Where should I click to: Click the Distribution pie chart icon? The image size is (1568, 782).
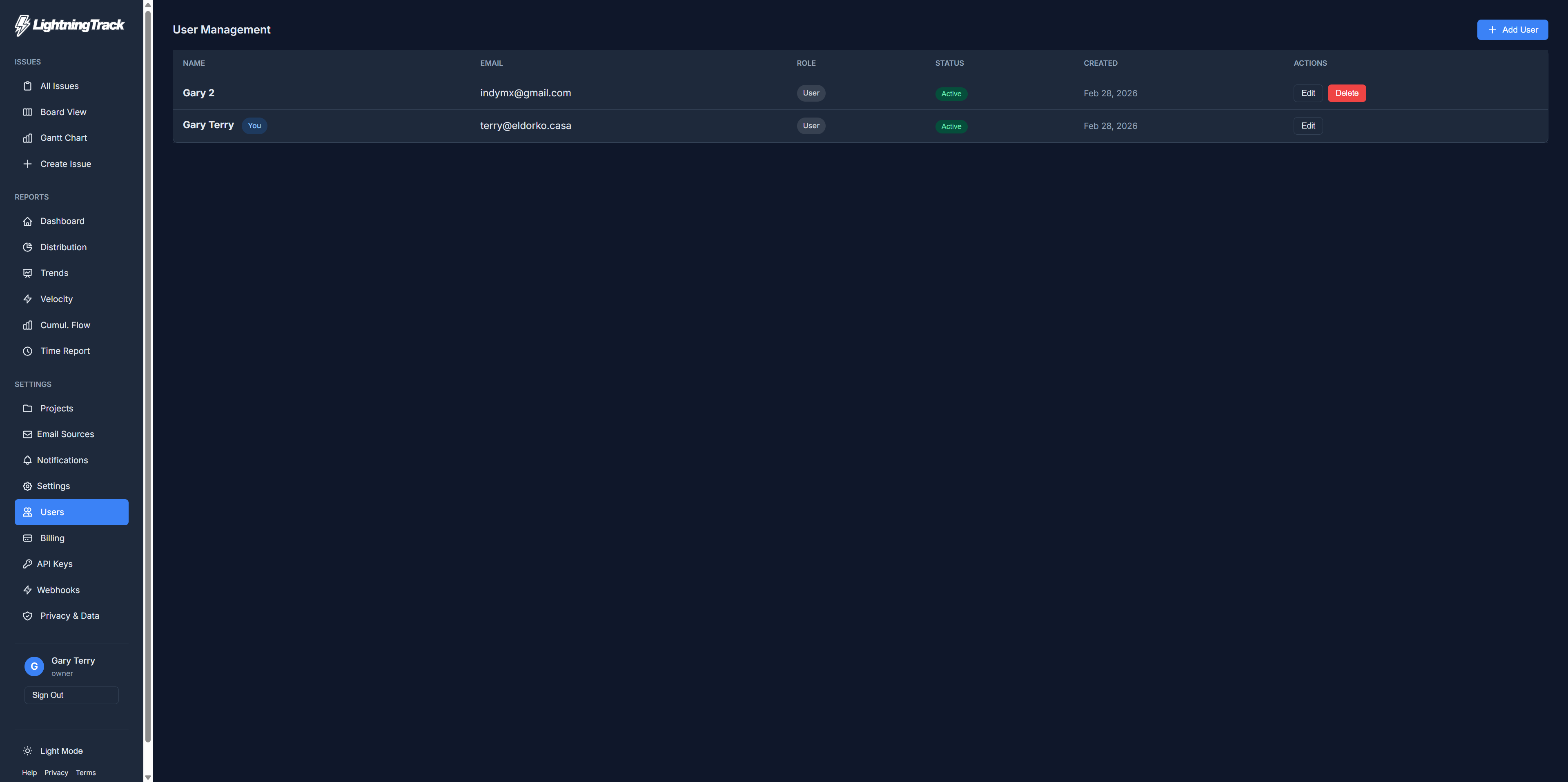(28, 247)
